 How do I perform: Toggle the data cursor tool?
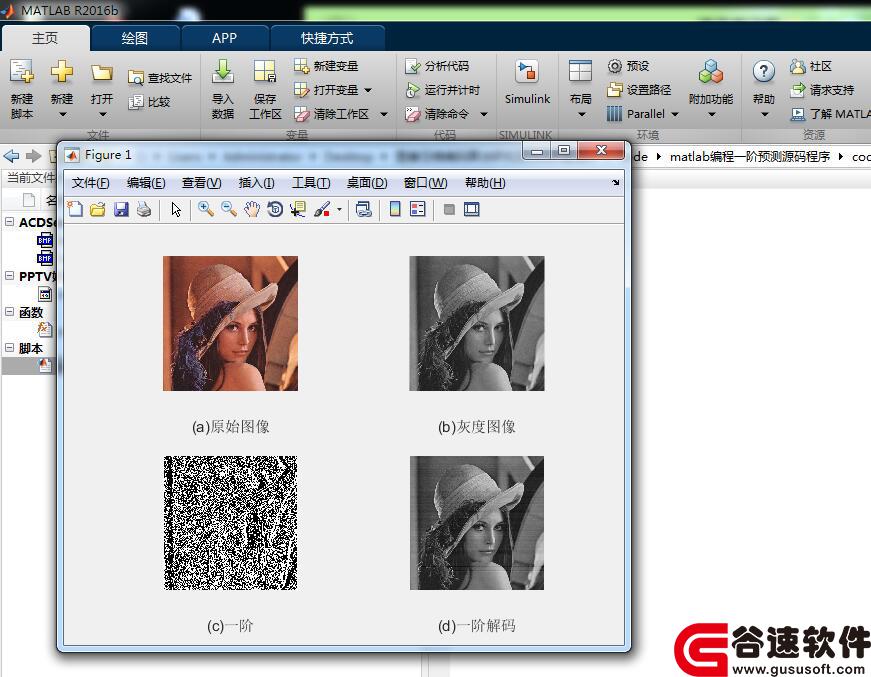298,209
